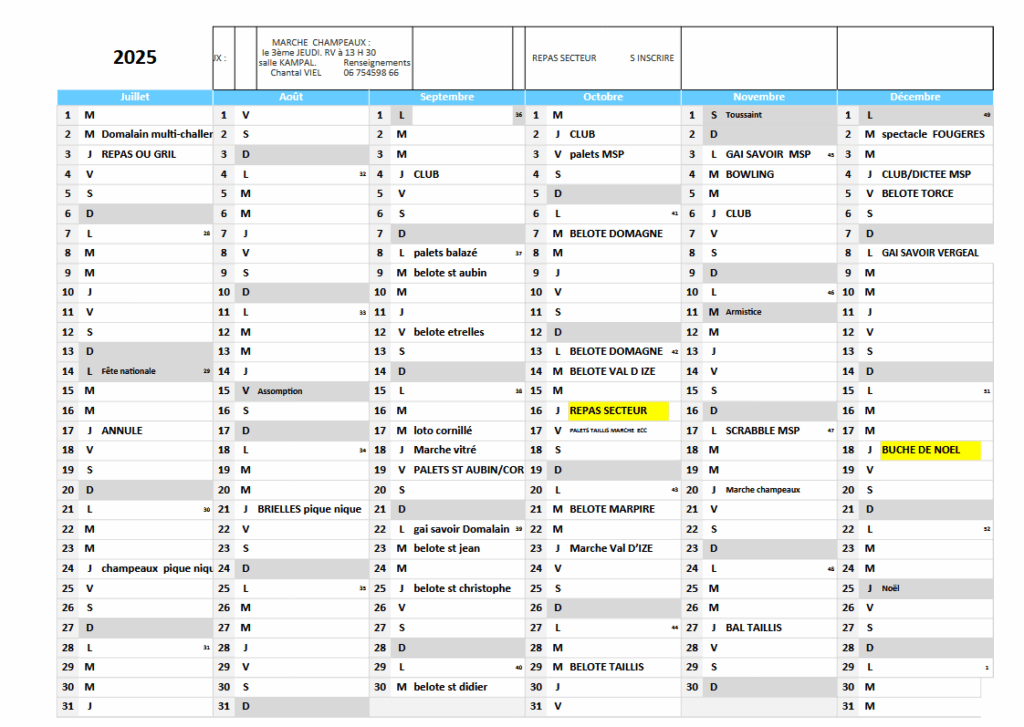The width and height of the screenshot is (1024, 727).
Task: Click the belote etrelles entry
Action: point(449,332)
